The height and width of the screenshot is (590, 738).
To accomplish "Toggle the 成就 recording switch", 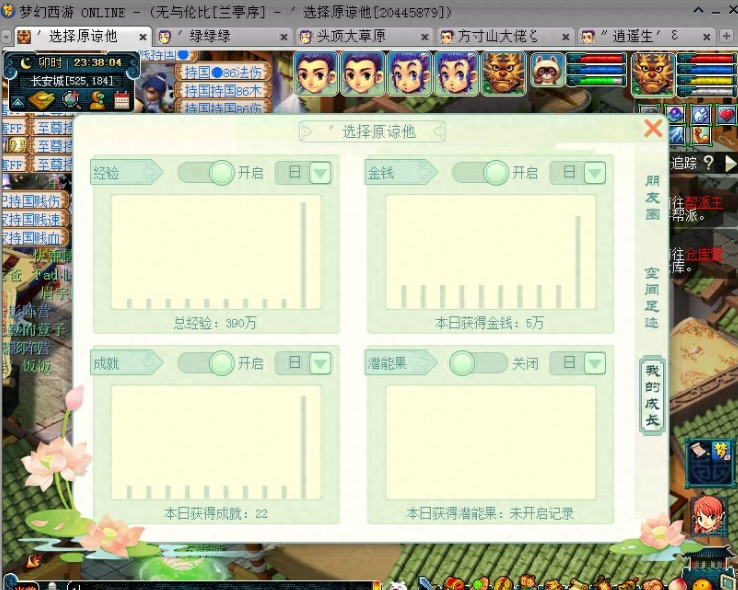I will pos(206,363).
